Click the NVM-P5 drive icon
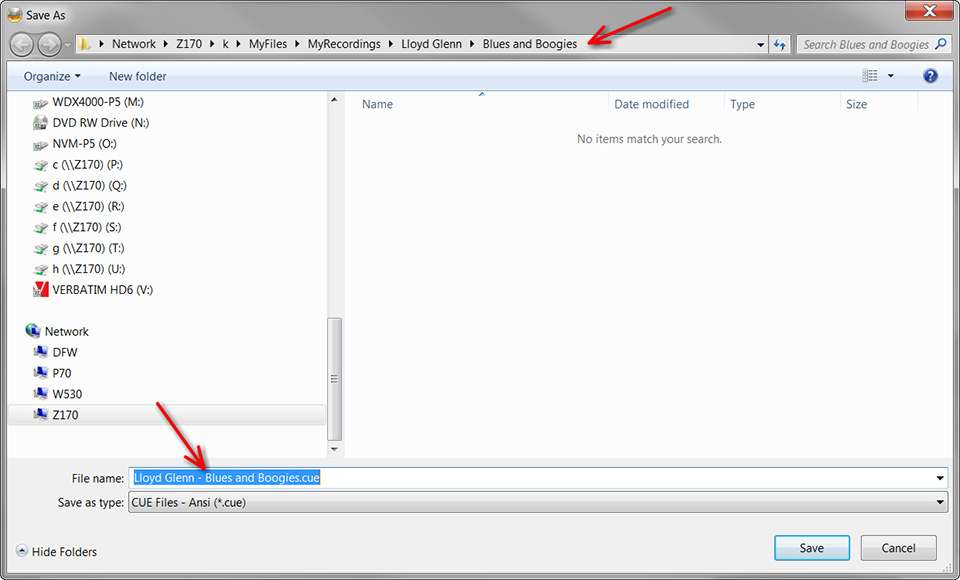The image size is (960, 580). (x=40, y=145)
